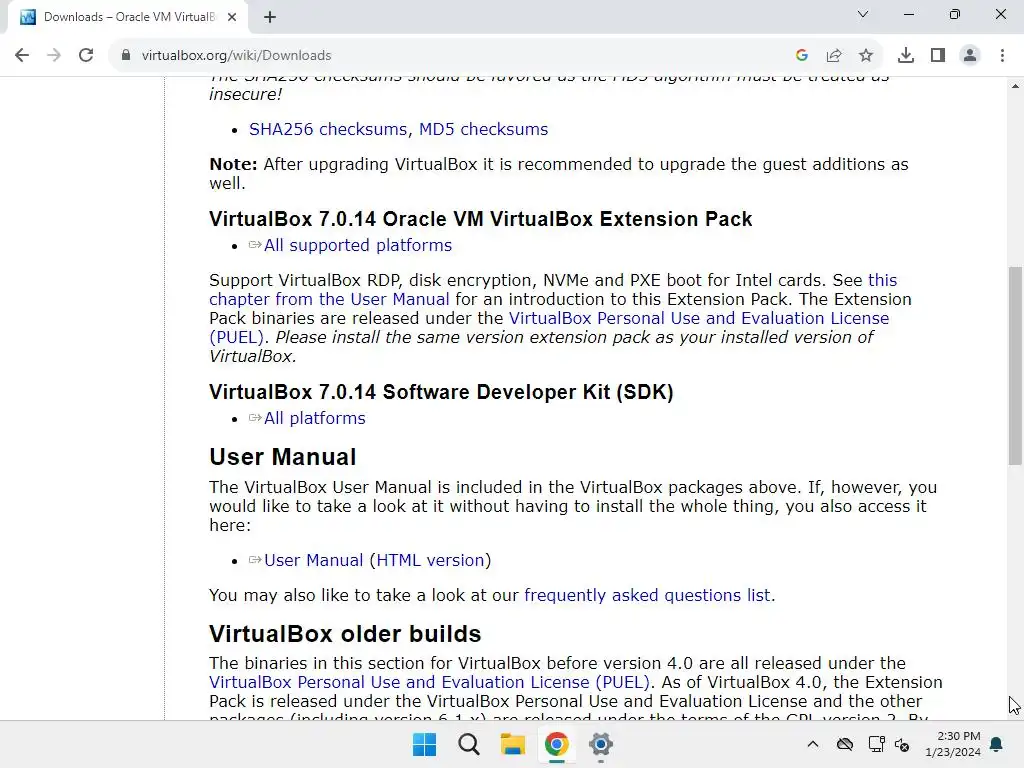Open the User Manual link

click(313, 560)
